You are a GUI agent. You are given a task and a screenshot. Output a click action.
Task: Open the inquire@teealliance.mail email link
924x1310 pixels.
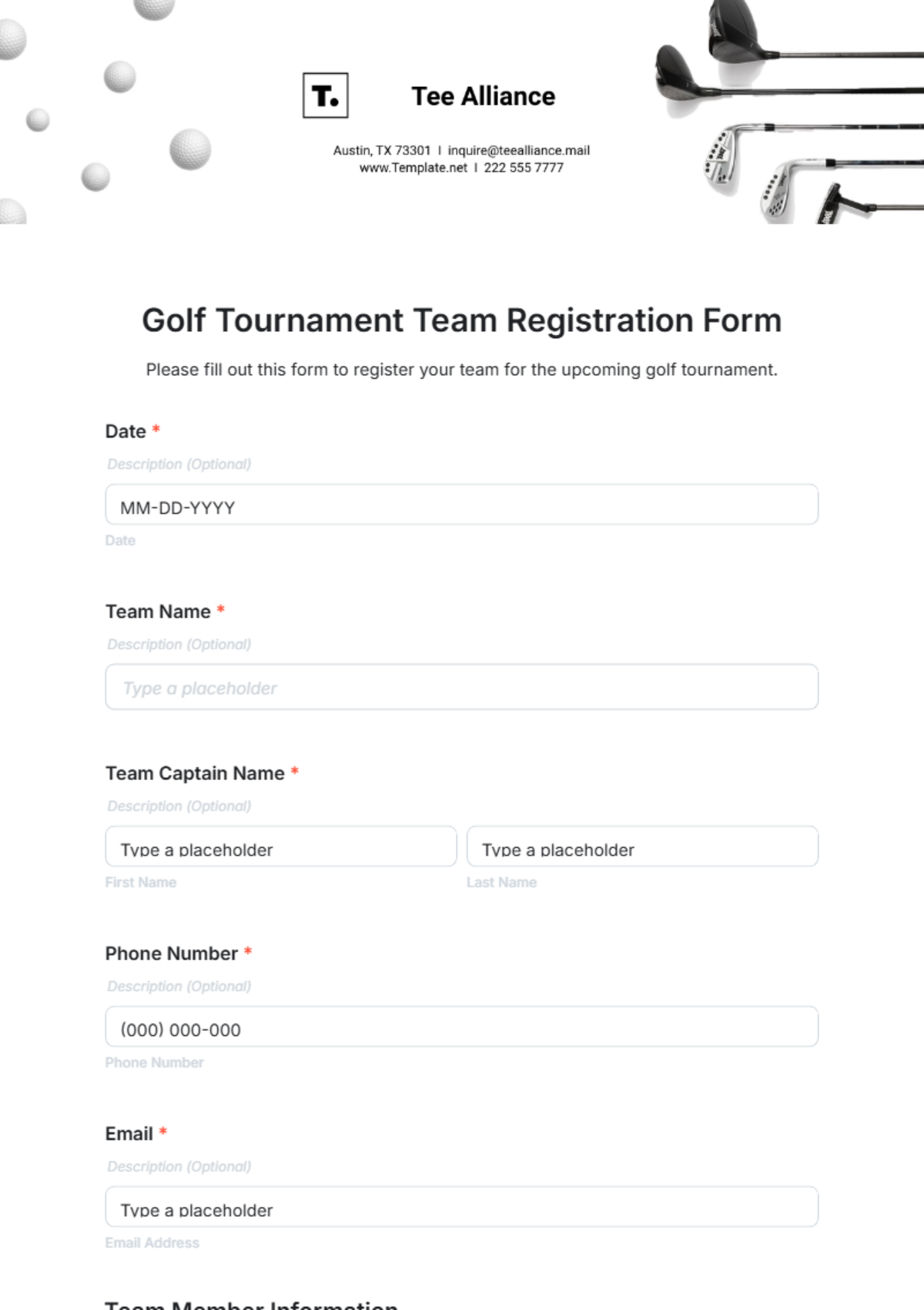[x=518, y=150]
